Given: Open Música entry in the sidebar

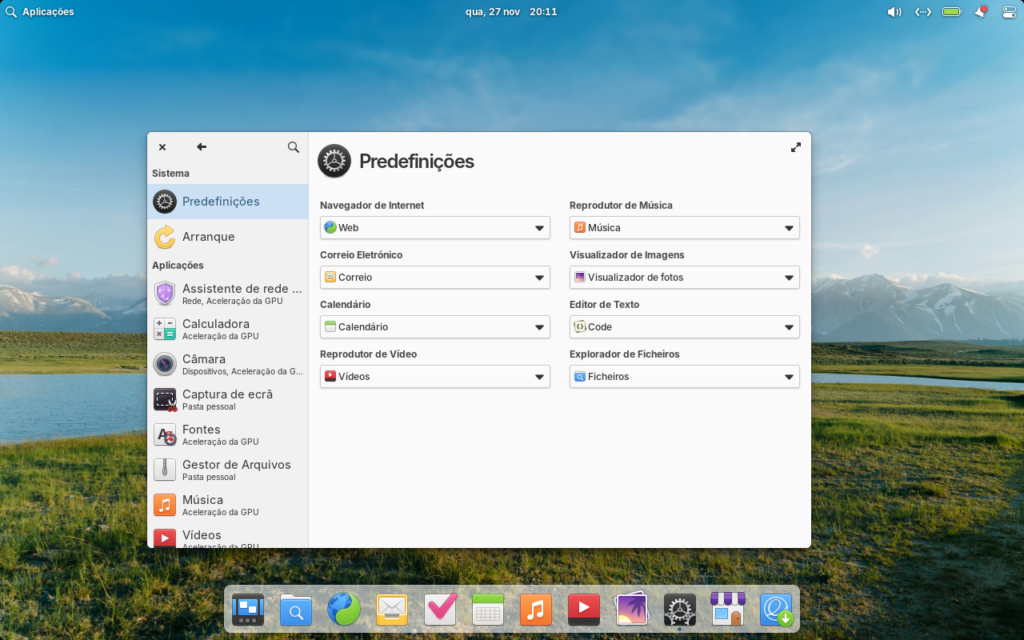Looking at the screenshot, I should (x=228, y=505).
